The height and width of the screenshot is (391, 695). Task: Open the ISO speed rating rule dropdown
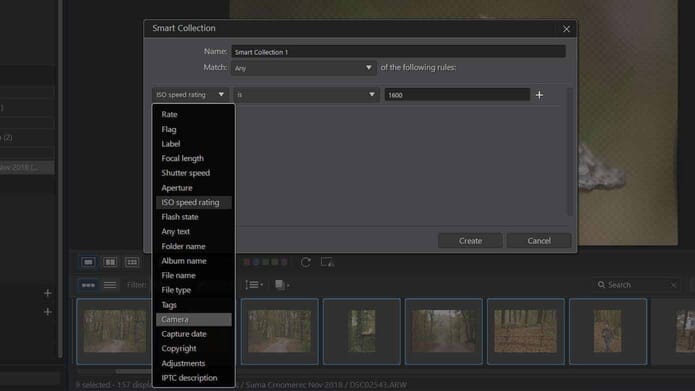[x=190, y=94]
